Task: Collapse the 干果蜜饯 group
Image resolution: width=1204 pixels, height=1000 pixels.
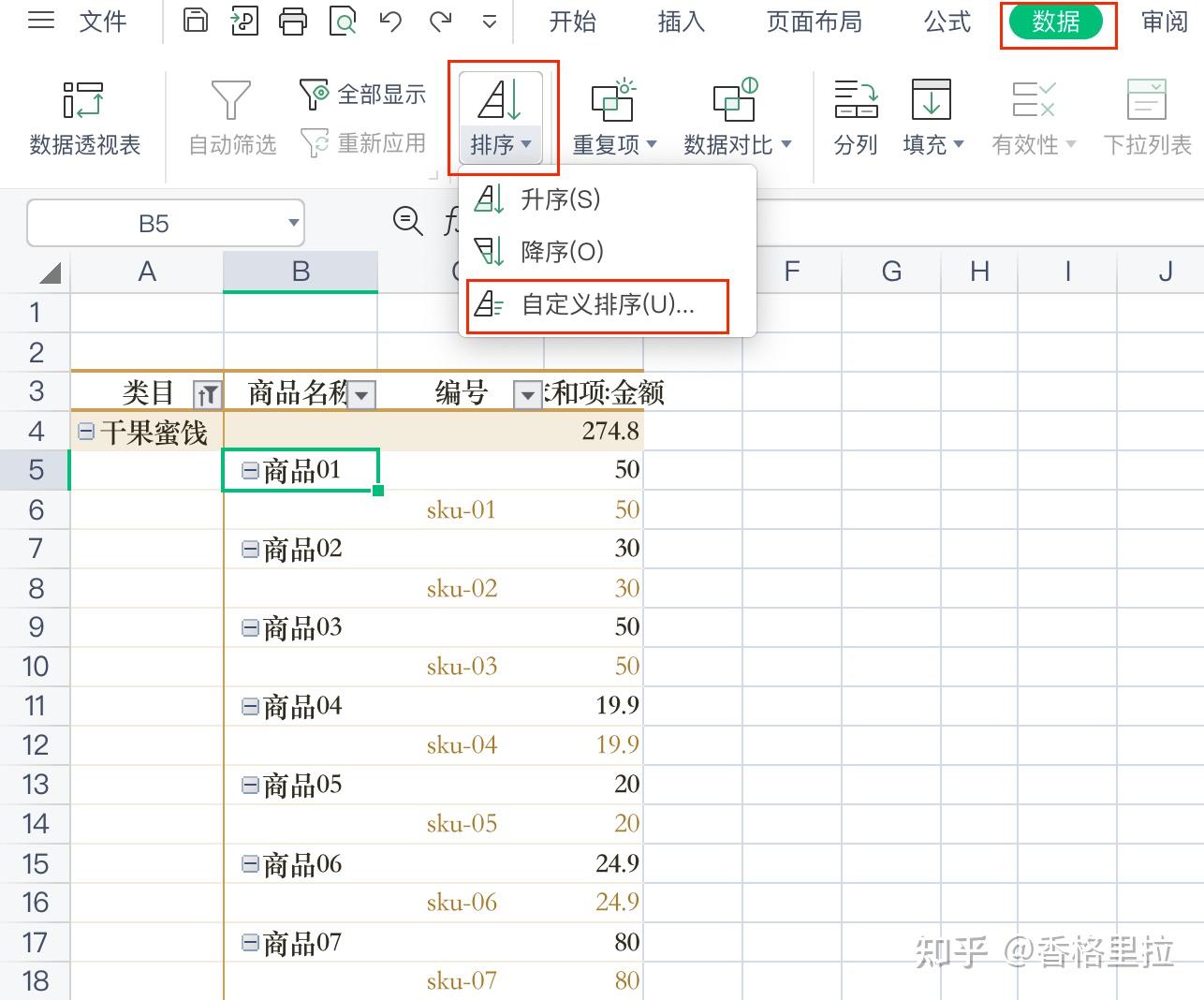Action: 86,431
